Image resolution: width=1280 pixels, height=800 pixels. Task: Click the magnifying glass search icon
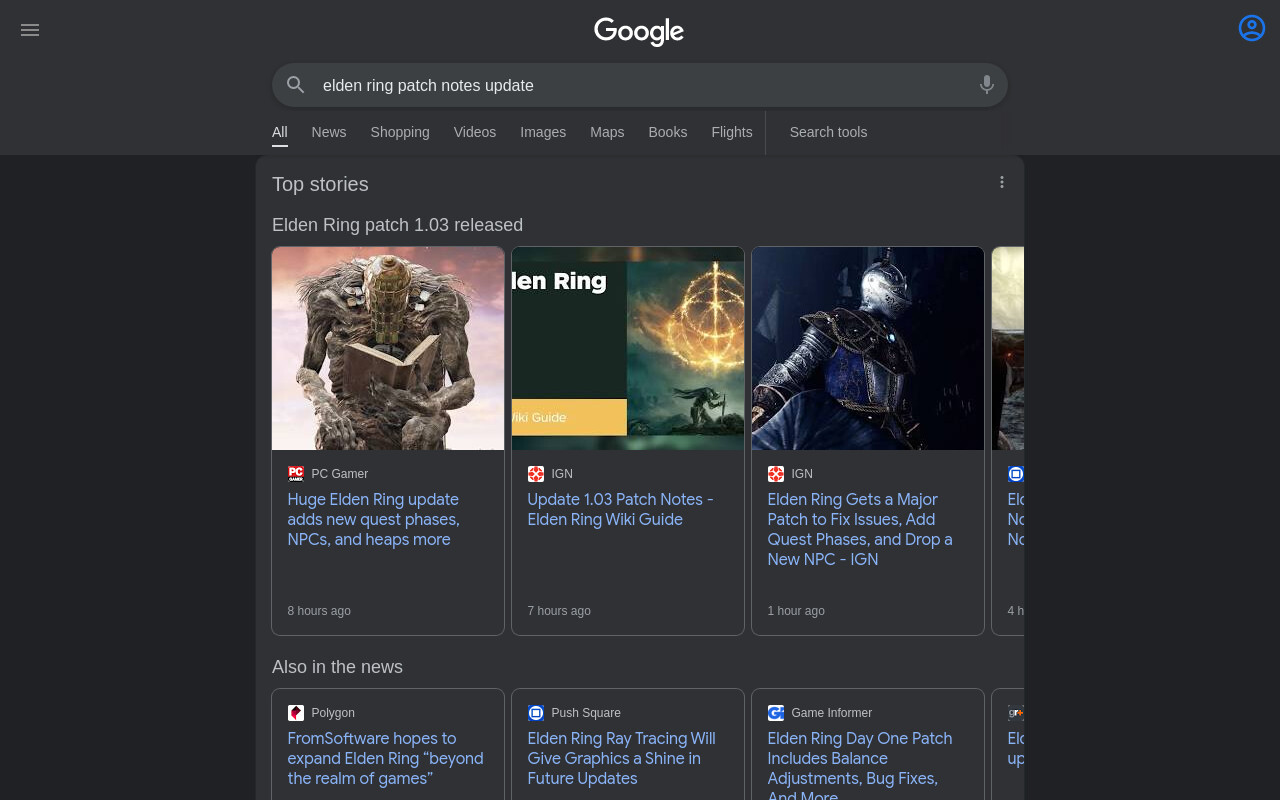click(x=296, y=85)
